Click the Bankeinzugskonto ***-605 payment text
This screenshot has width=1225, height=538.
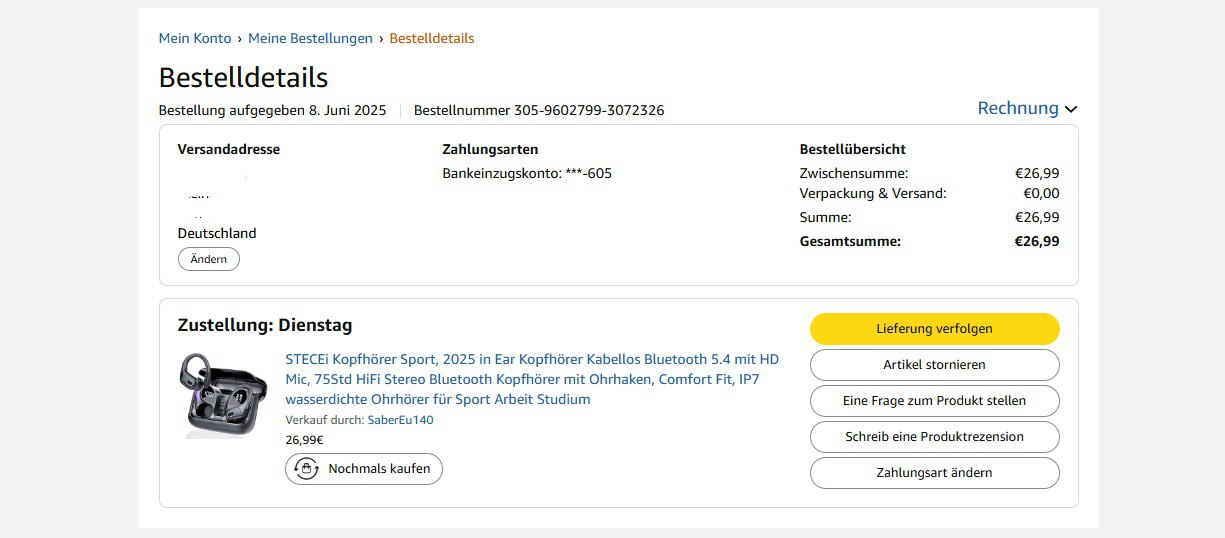[x=527, y=173]
